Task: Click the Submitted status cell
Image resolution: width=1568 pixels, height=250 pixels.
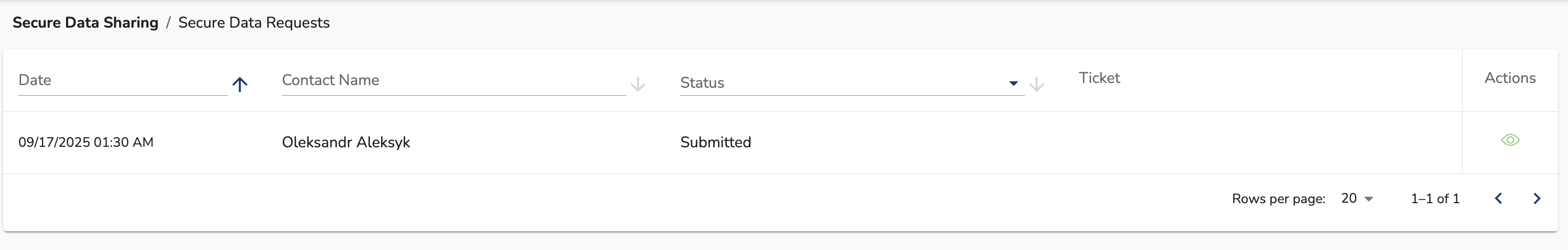Action: [x=716, y=143]
